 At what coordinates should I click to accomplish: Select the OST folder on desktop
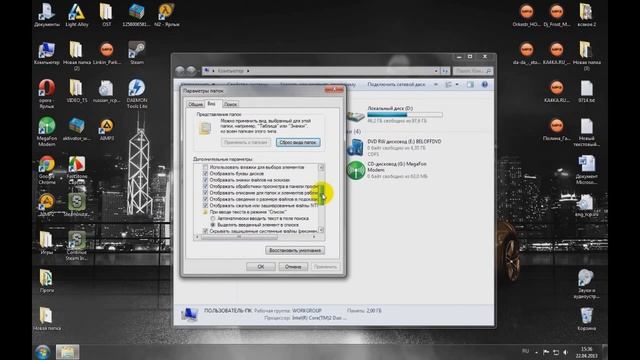click(x=106, y=15)
